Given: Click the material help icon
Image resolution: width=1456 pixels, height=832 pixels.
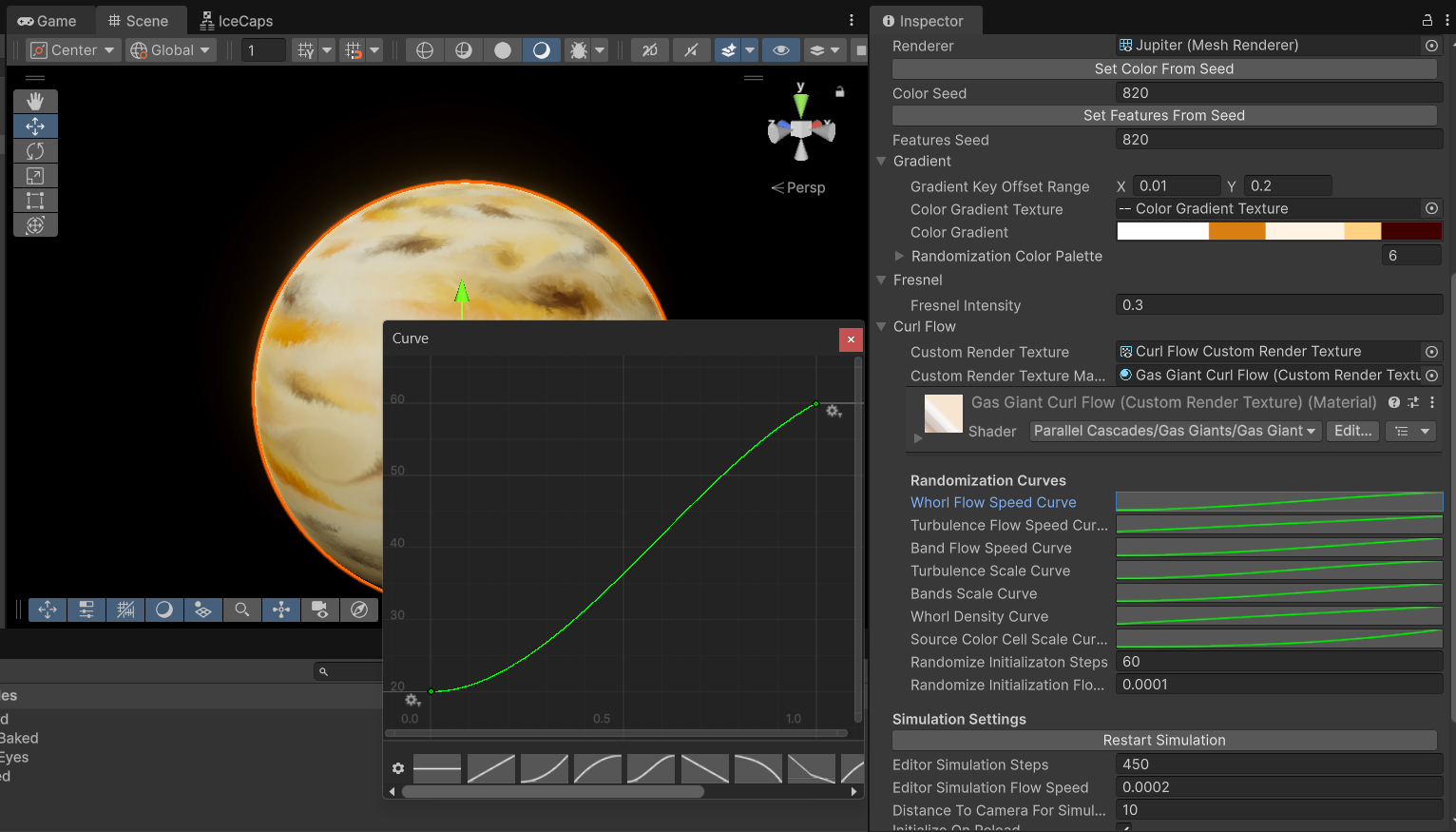Looking at the screenshot, I should [1394, 402].
